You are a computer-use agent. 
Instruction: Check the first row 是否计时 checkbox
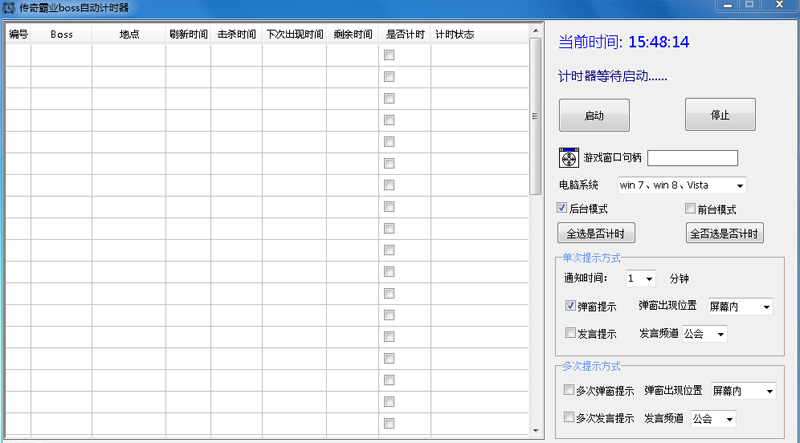389,55
